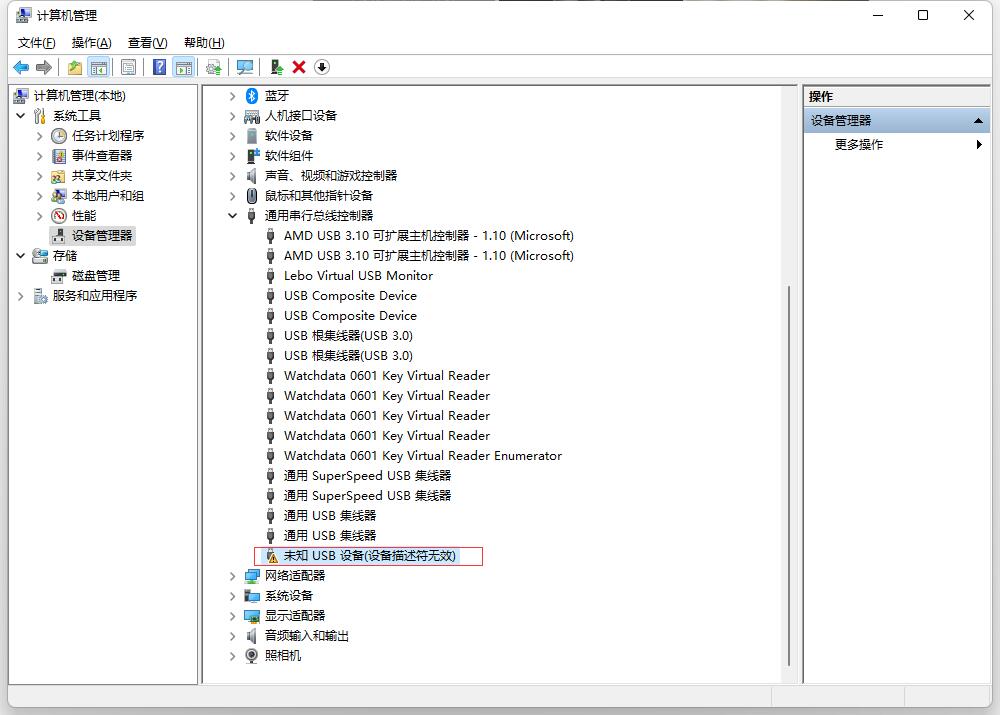1000x715 pixels.
Task: Collapse the 通用串行总线控制器 category
Action: [232, 216]
